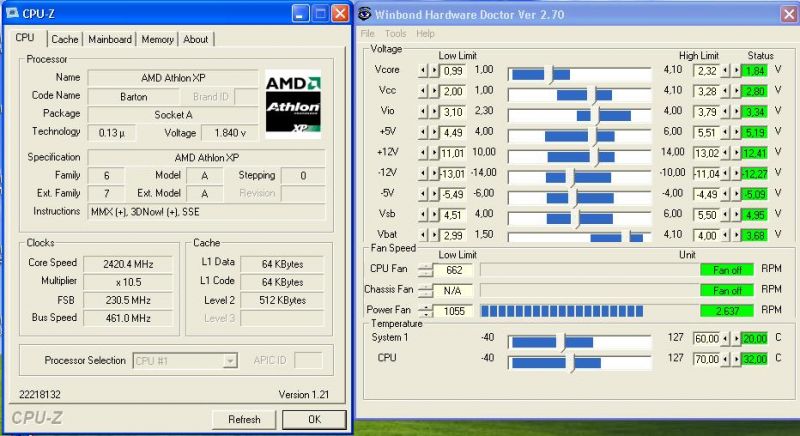800x436 pixels.
Task: Open the Processor Selection dropdown
Action: coord(231,361)
